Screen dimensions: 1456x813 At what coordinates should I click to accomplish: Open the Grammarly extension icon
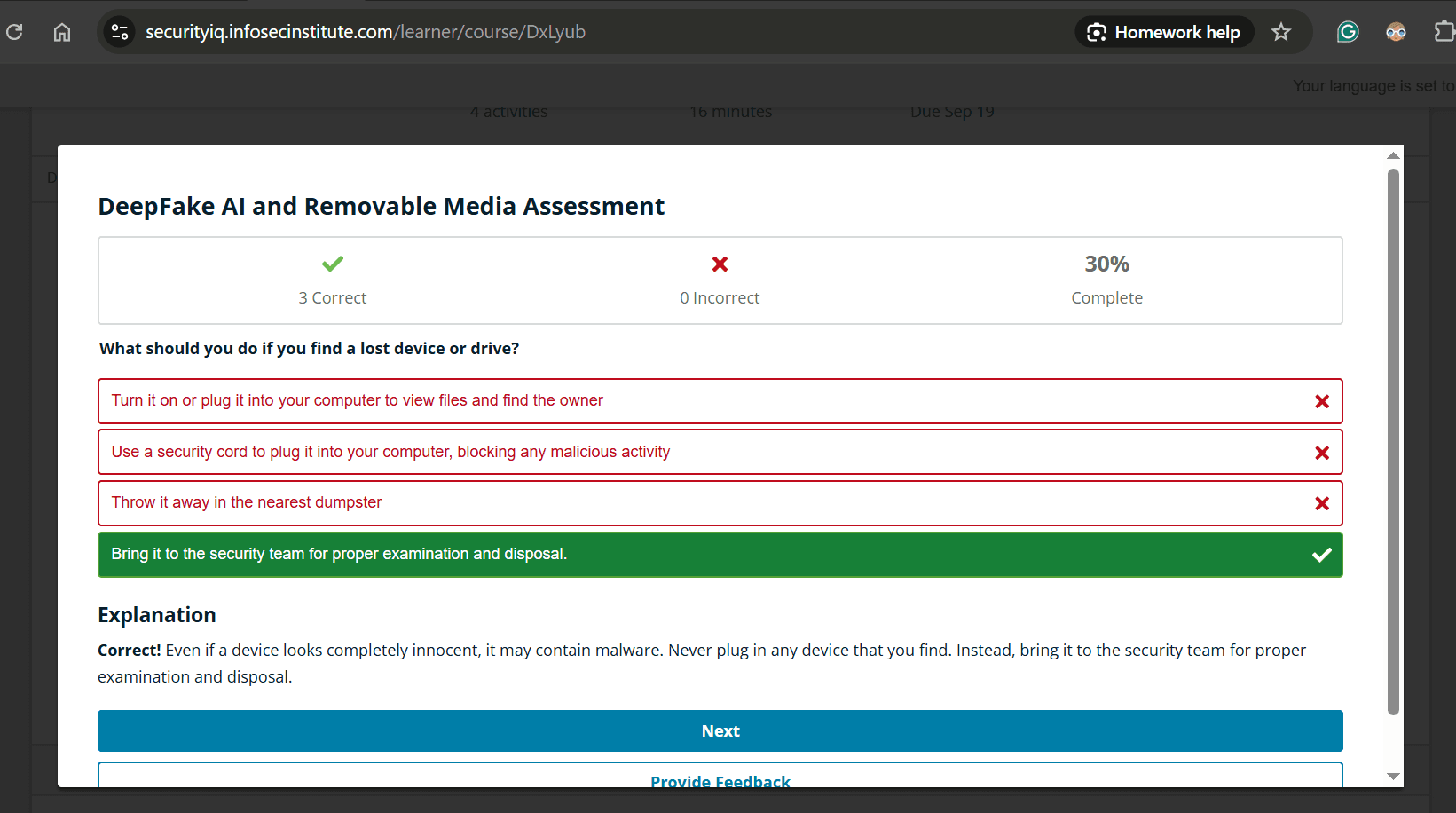coord(1348,32)
